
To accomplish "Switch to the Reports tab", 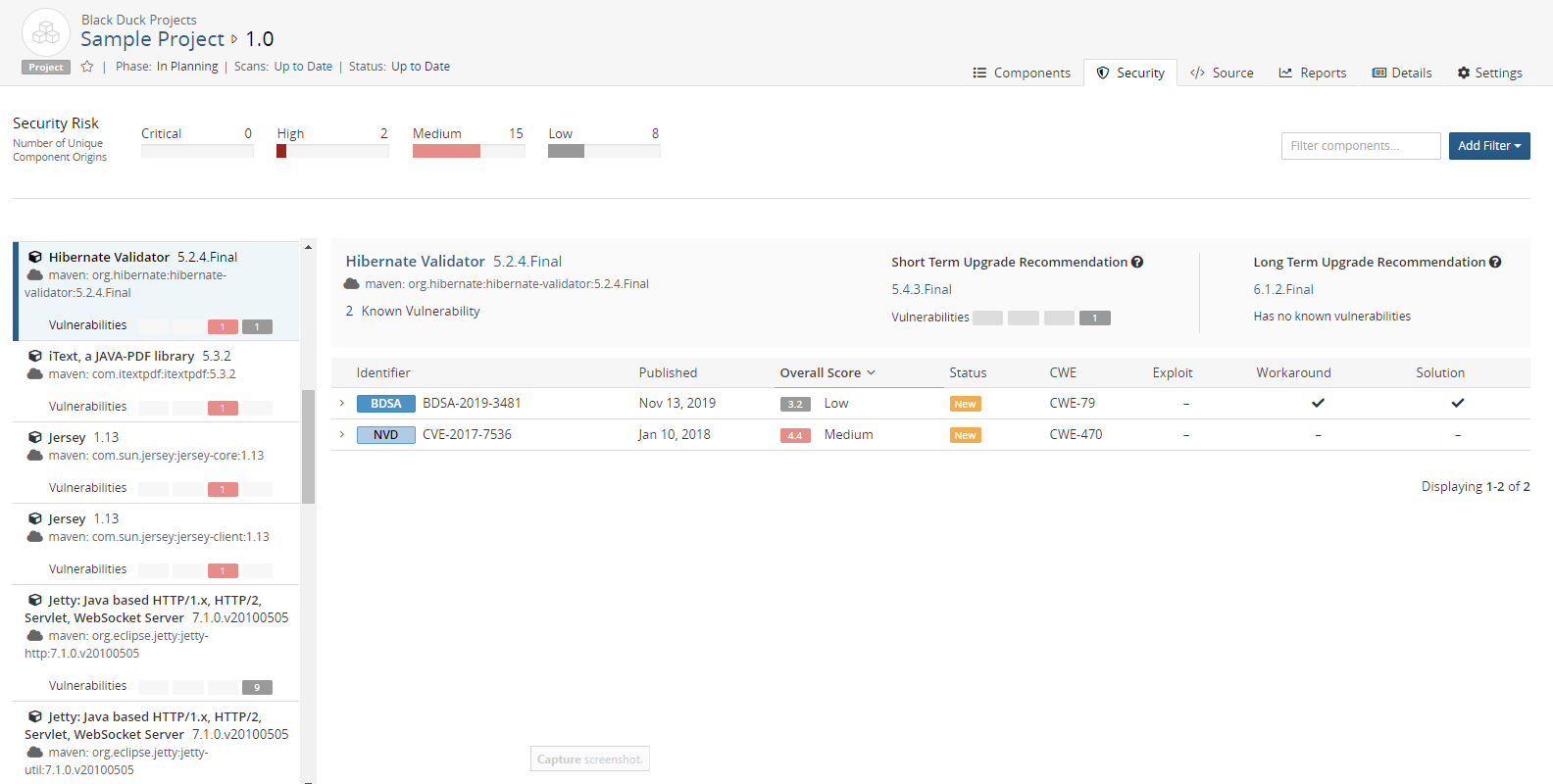I will tap(1313, 73).
